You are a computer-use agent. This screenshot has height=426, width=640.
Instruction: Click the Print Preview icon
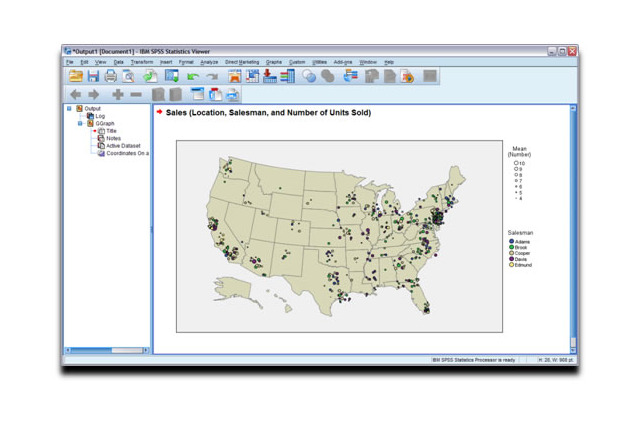click(129, 76)
